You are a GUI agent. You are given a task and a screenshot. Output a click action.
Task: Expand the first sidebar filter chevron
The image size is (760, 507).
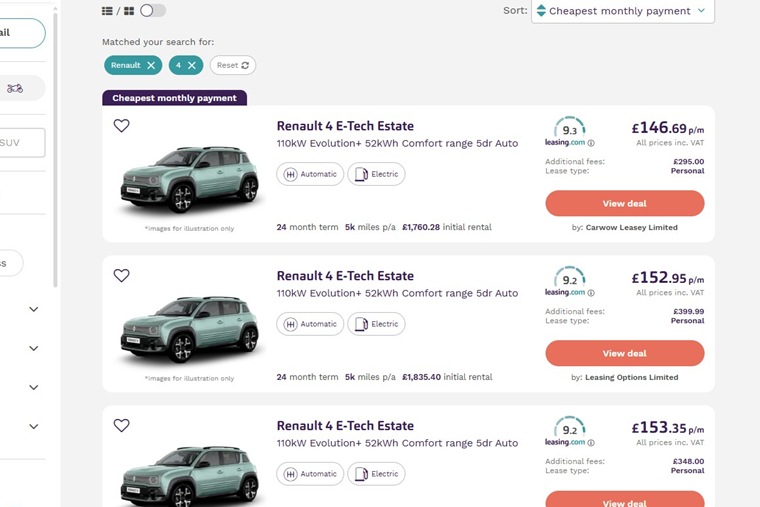(33, 309)
